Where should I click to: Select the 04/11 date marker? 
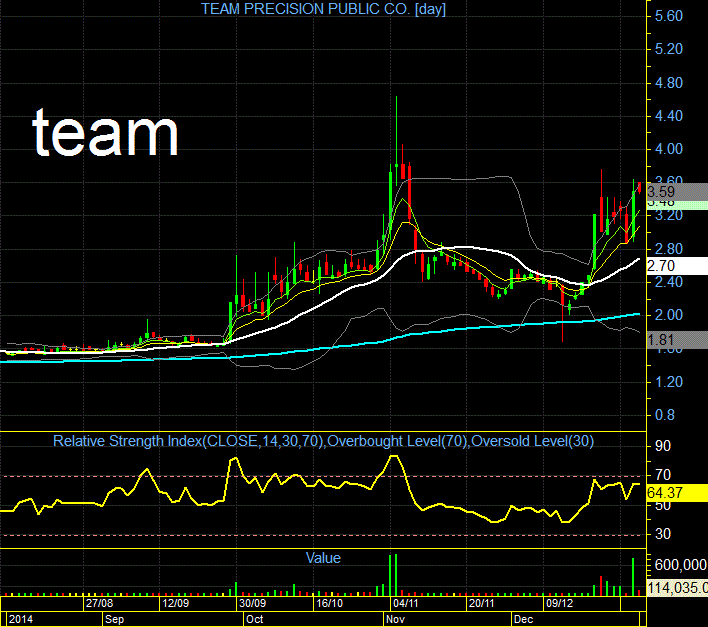tap(405, 603)
